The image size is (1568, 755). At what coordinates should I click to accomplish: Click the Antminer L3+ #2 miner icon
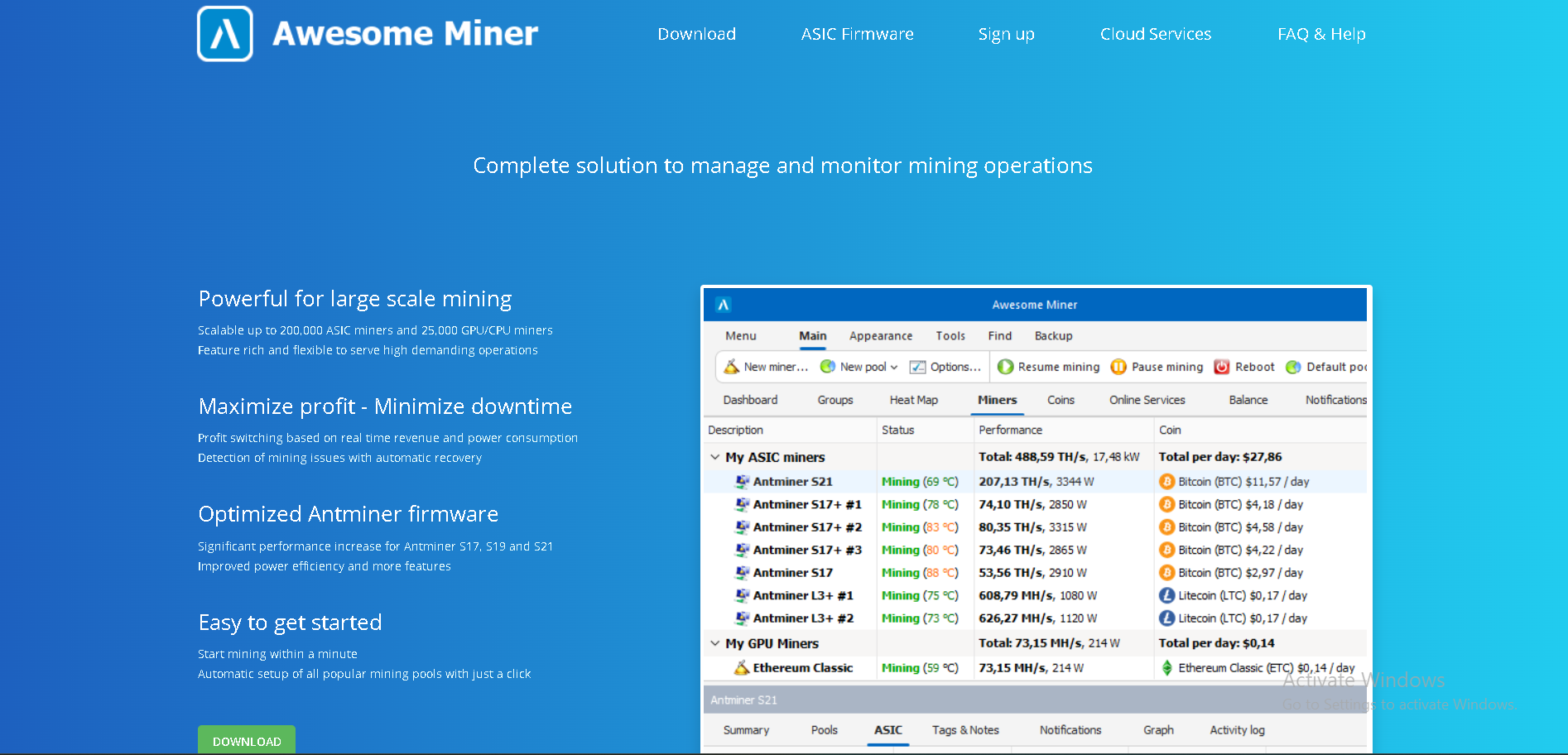(743, 618)
